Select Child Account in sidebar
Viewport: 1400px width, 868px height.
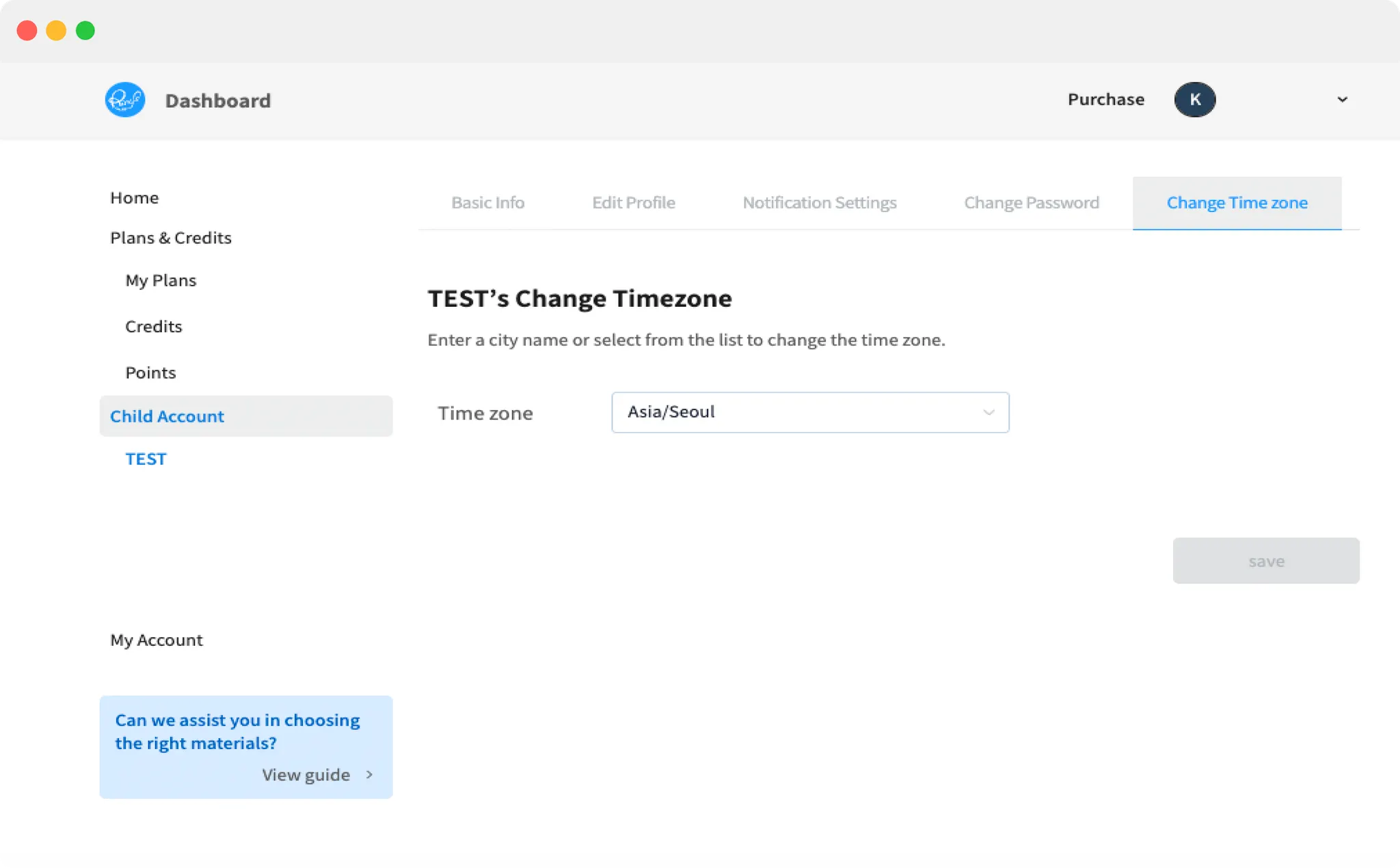pos(167,416)
